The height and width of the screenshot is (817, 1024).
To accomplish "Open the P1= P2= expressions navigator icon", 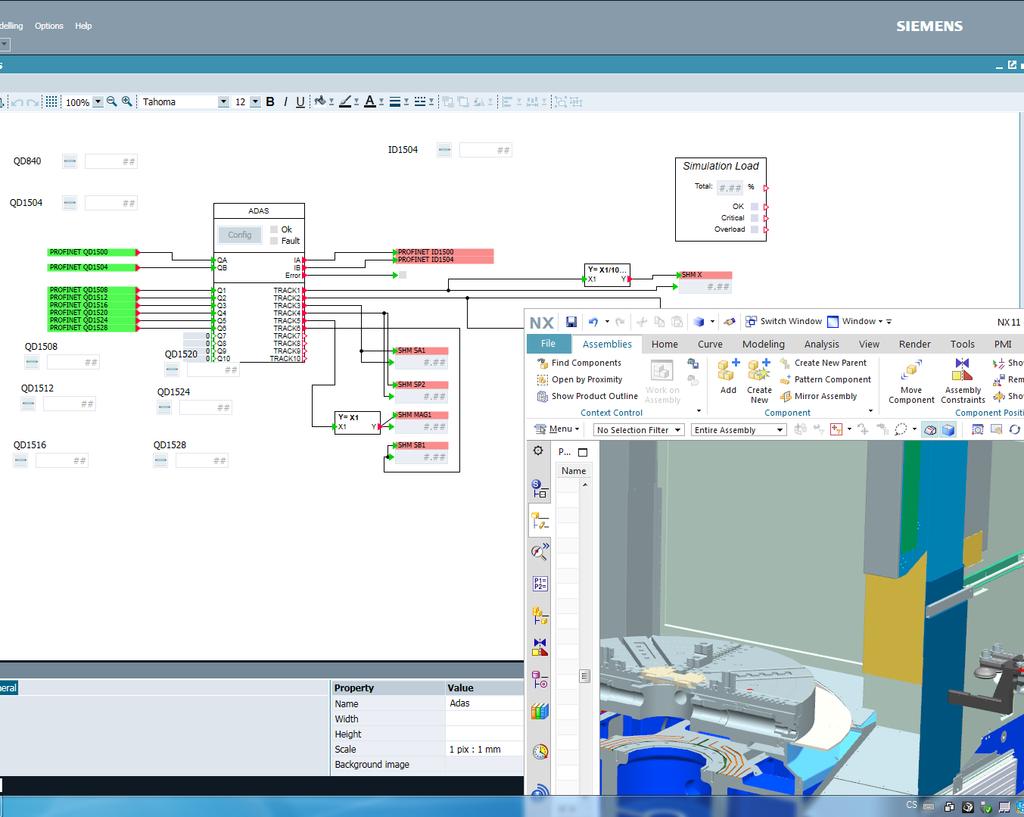I will point(539,584).
